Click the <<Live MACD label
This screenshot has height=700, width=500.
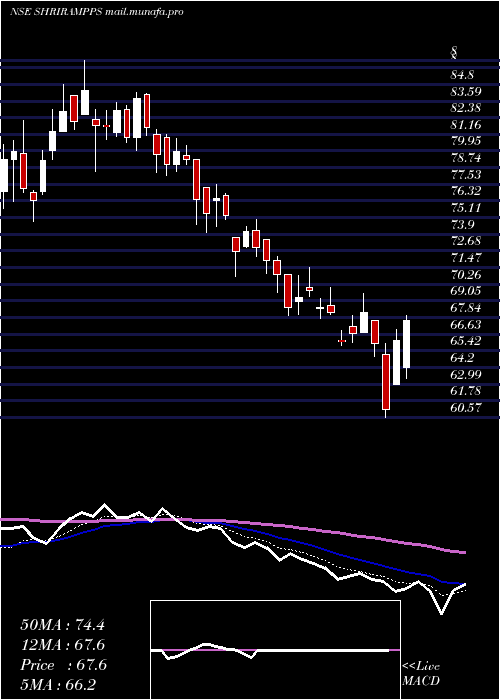421,673
